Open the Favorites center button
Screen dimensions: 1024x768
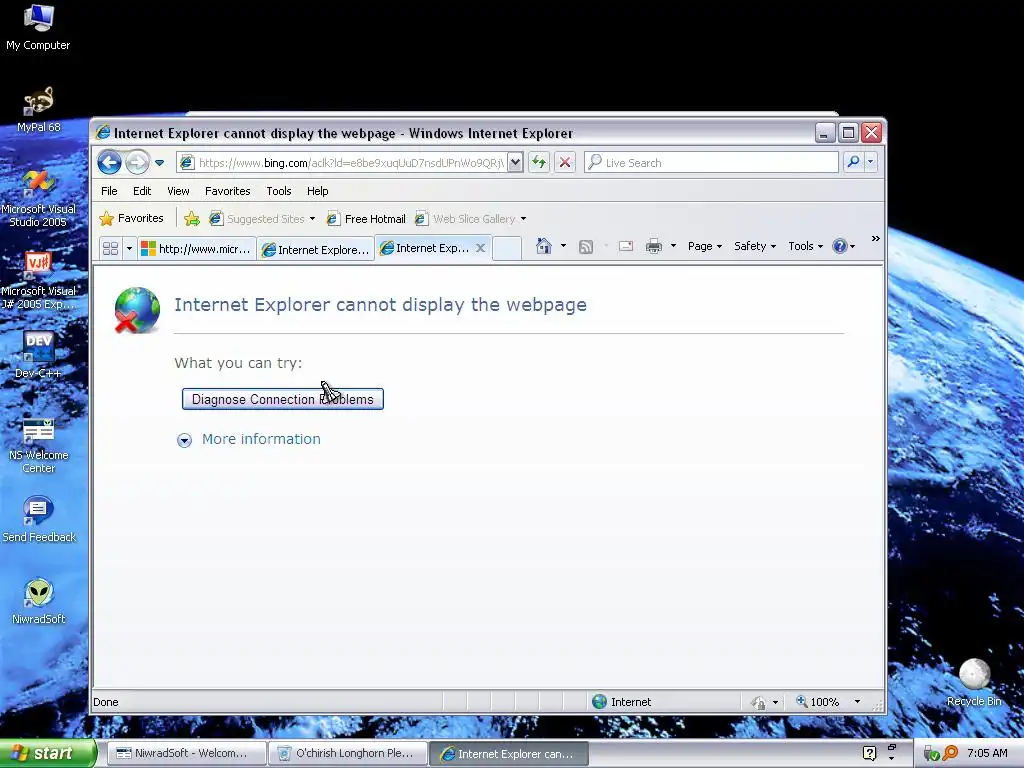(131, 218)
